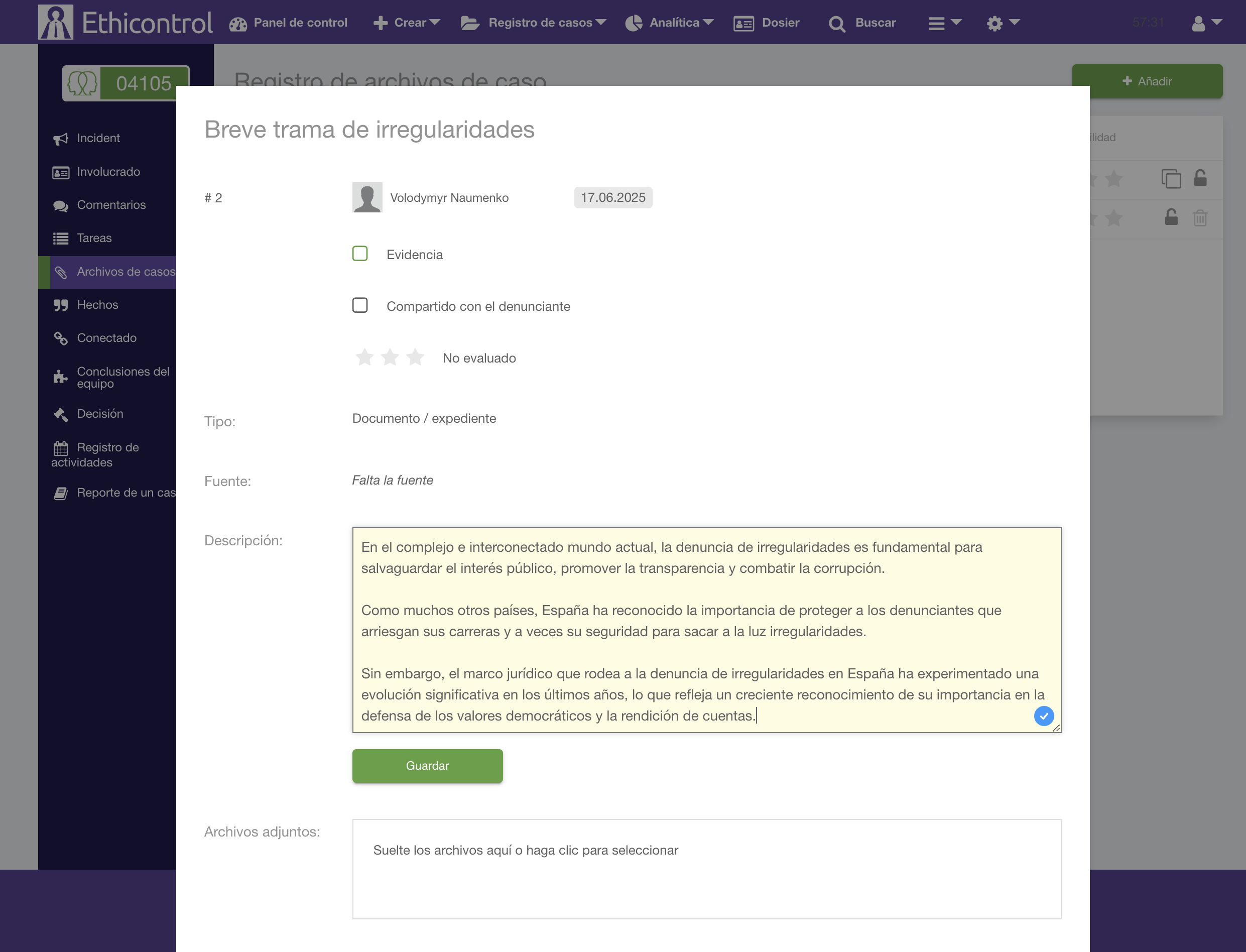Enable the Evidencia checkbox
Screen dimensions: 1246x952
[x=360, y=253]
